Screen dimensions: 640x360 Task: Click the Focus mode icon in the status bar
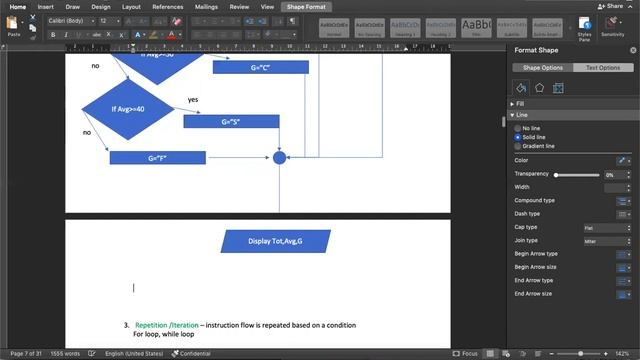(x=456, y=353)
